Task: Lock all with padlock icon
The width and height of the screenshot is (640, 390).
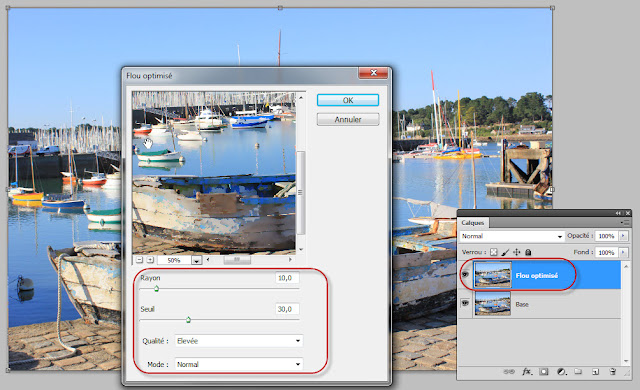Action: click(x=528, y=252)
